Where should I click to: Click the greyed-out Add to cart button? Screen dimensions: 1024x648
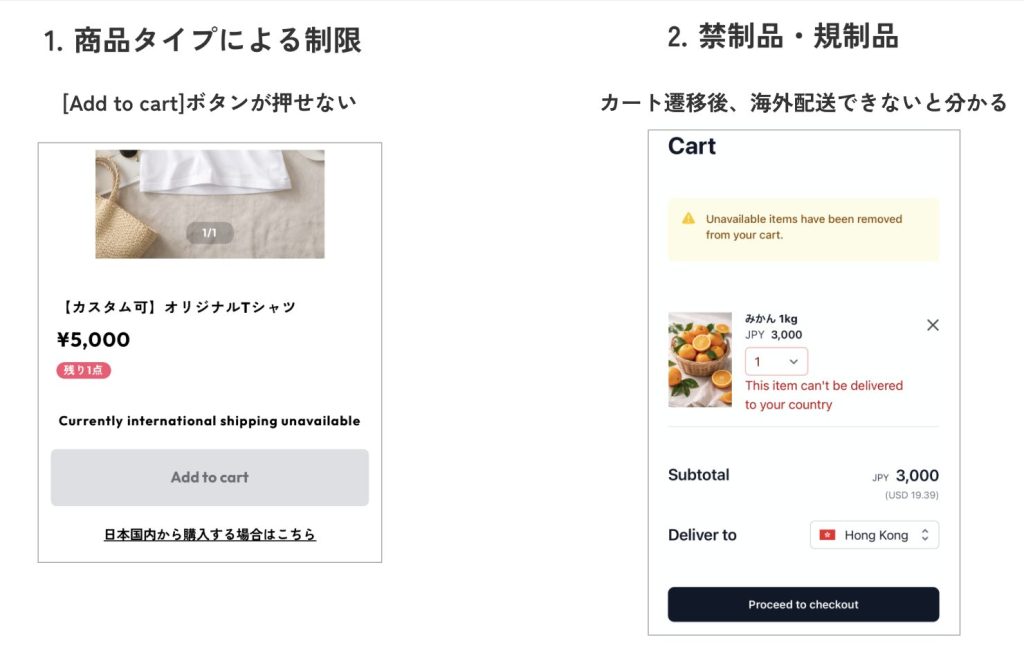coord(210,477)
